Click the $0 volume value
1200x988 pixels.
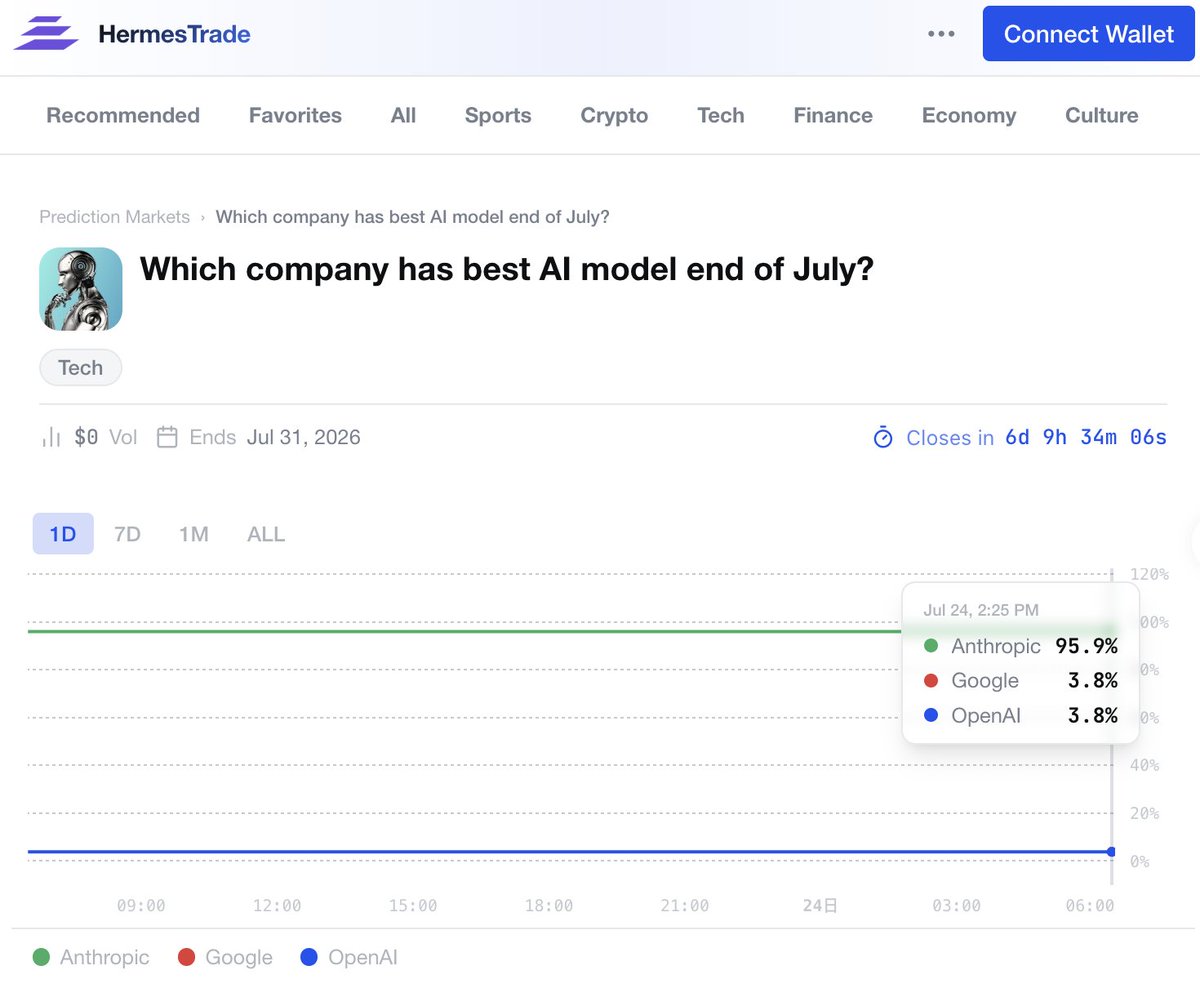point(86,437)
